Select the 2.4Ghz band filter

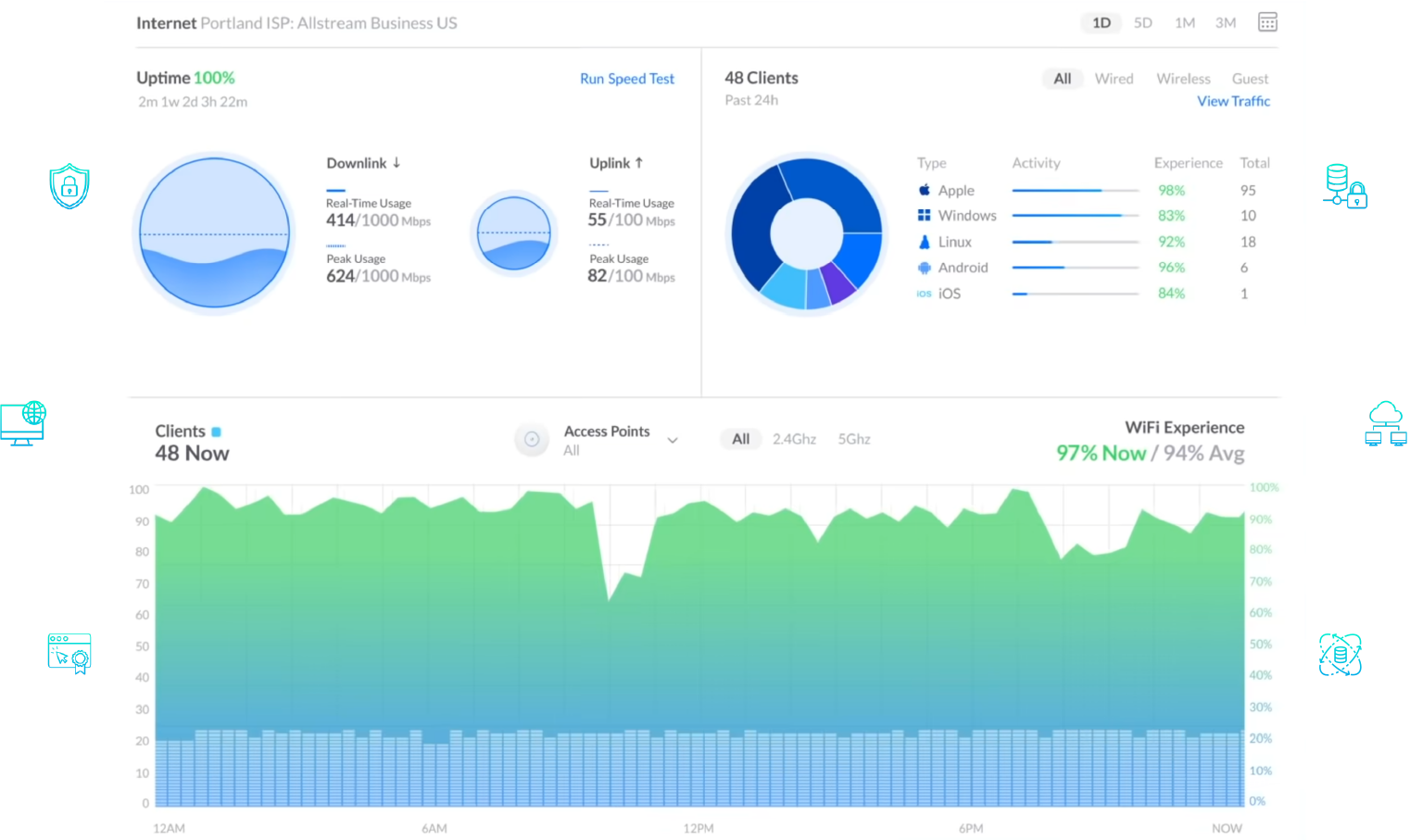click(794, 439)
